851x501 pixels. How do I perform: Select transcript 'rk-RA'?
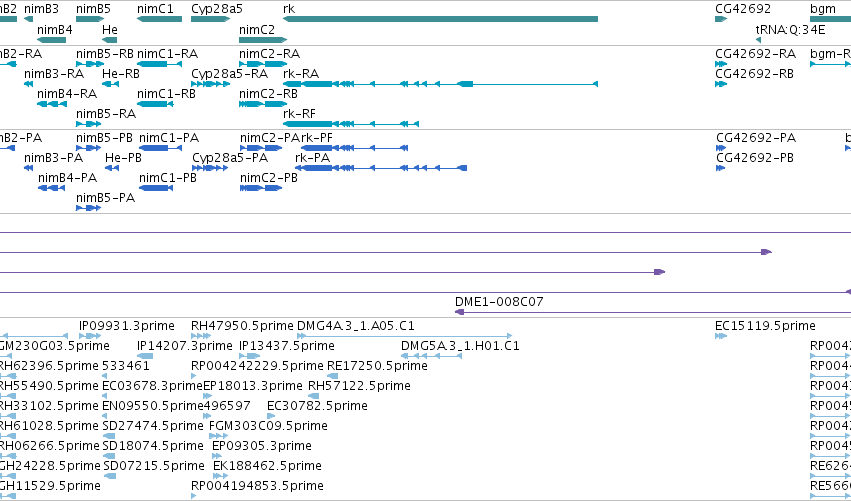point(440,84)
